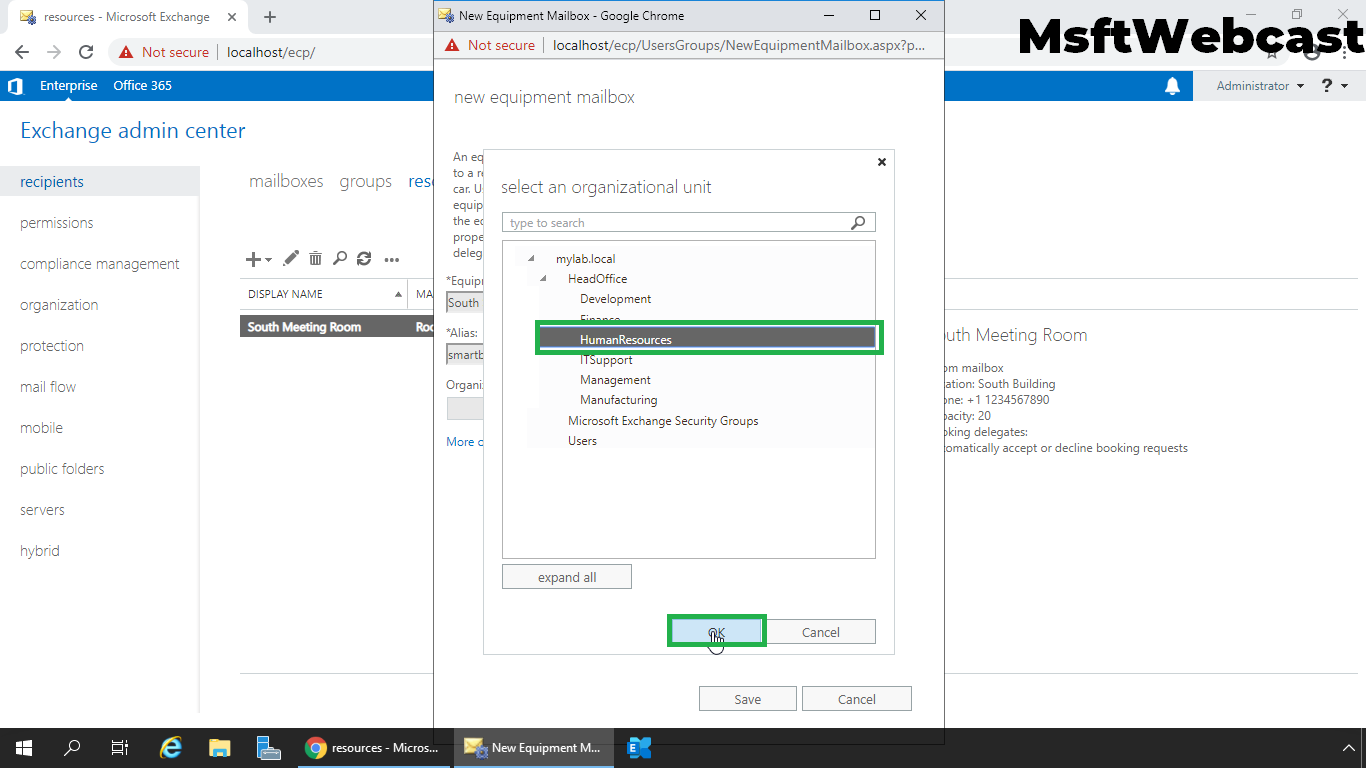Open the Administrator account dropdown
The width and height of the screenshot is (1366, 768).
(1260, 86)
